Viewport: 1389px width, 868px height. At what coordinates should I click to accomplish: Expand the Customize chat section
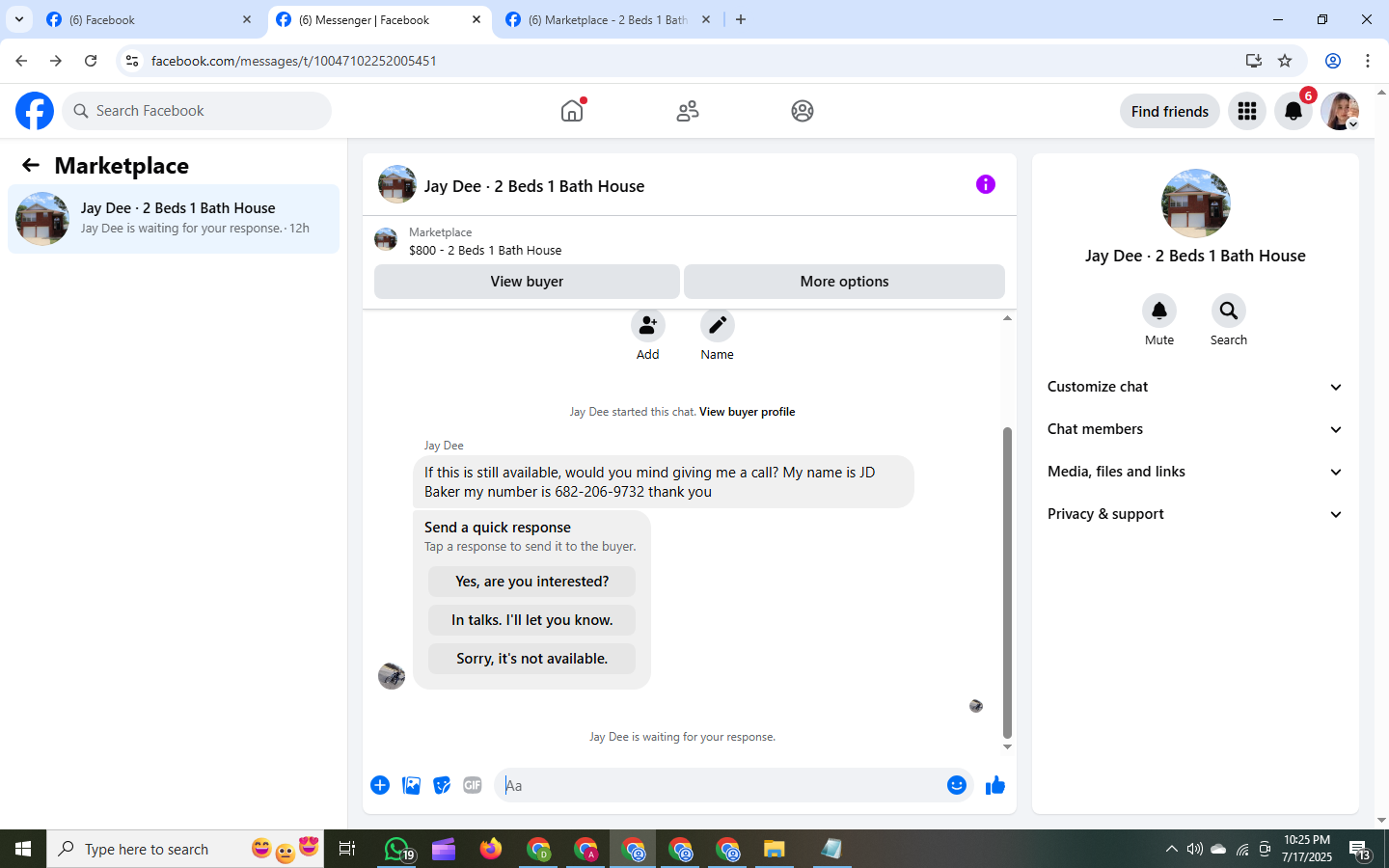tap(1195, 387)
